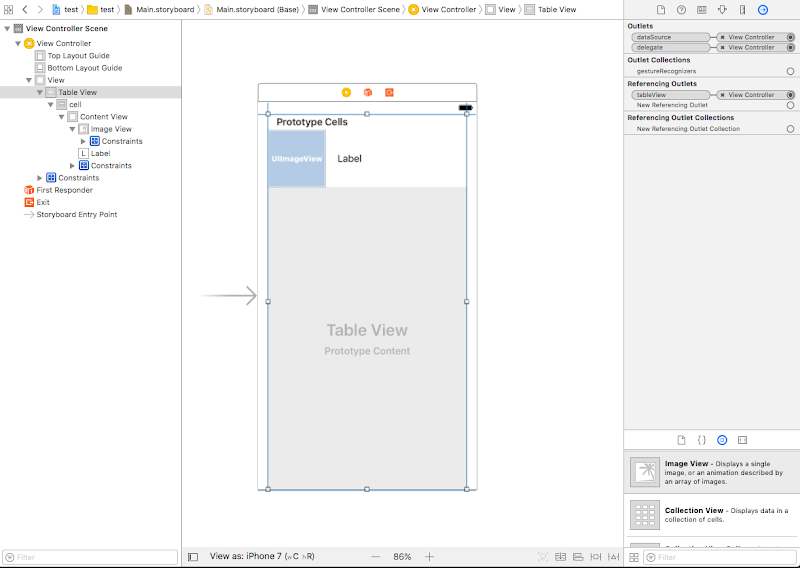This screenshot has width=800, height=568.
Task: Select View Controller Scene breadcrumb
Action: point(355,10)
